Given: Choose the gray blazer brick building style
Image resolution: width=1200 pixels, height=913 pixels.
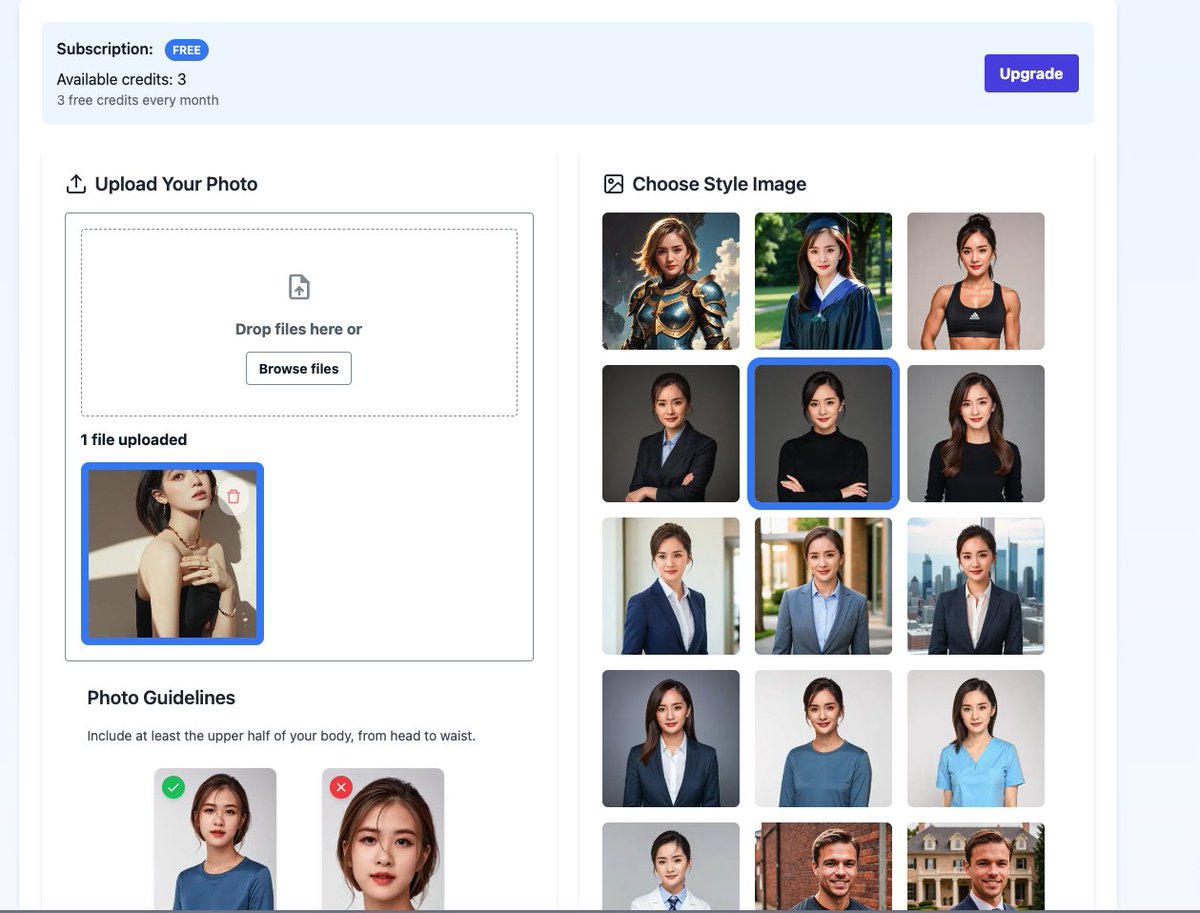Looking at the screenshot, I should coord(823,586).
